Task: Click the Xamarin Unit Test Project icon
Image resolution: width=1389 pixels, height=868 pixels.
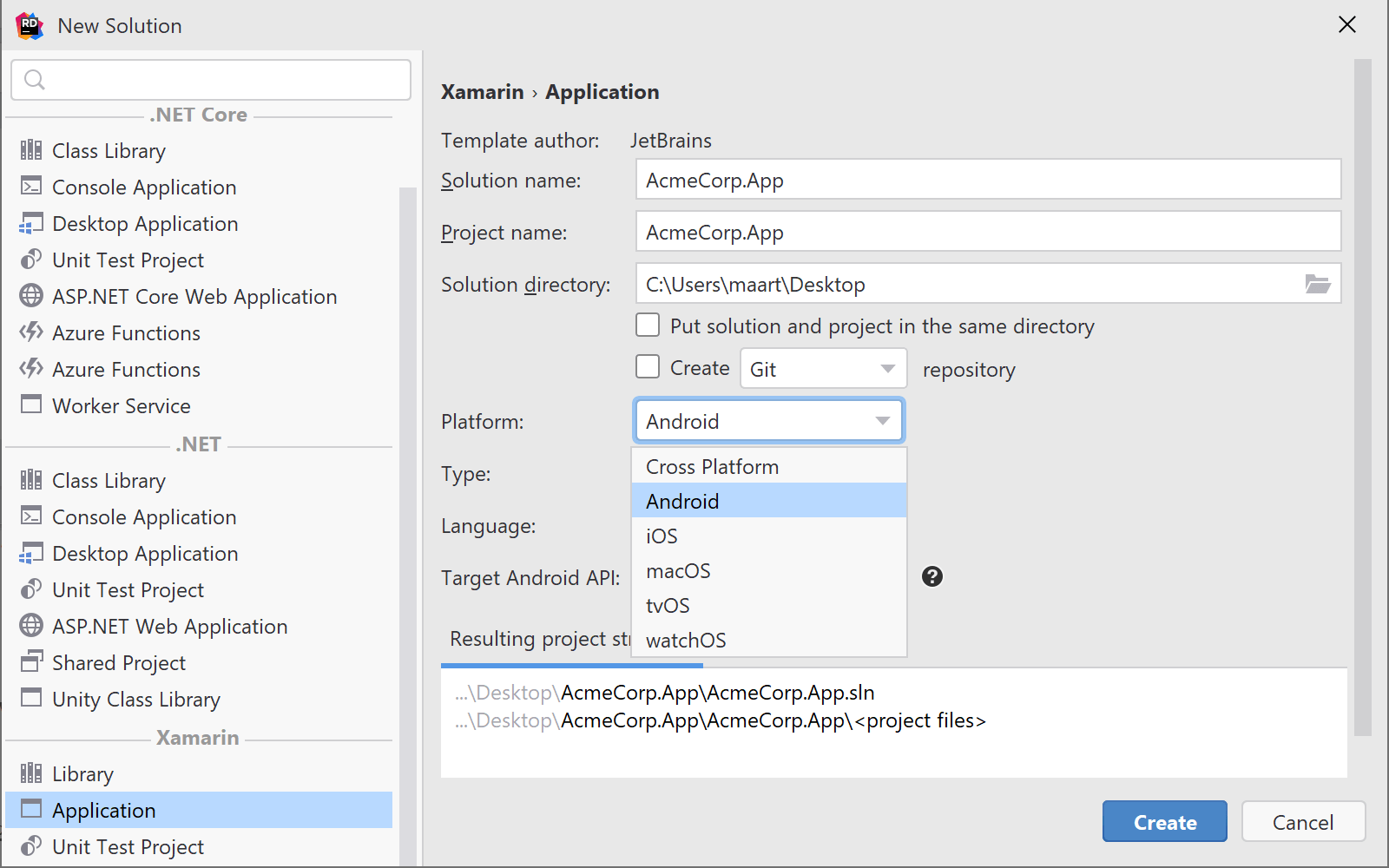Action: pyautogui.click(x=31, y=846)
